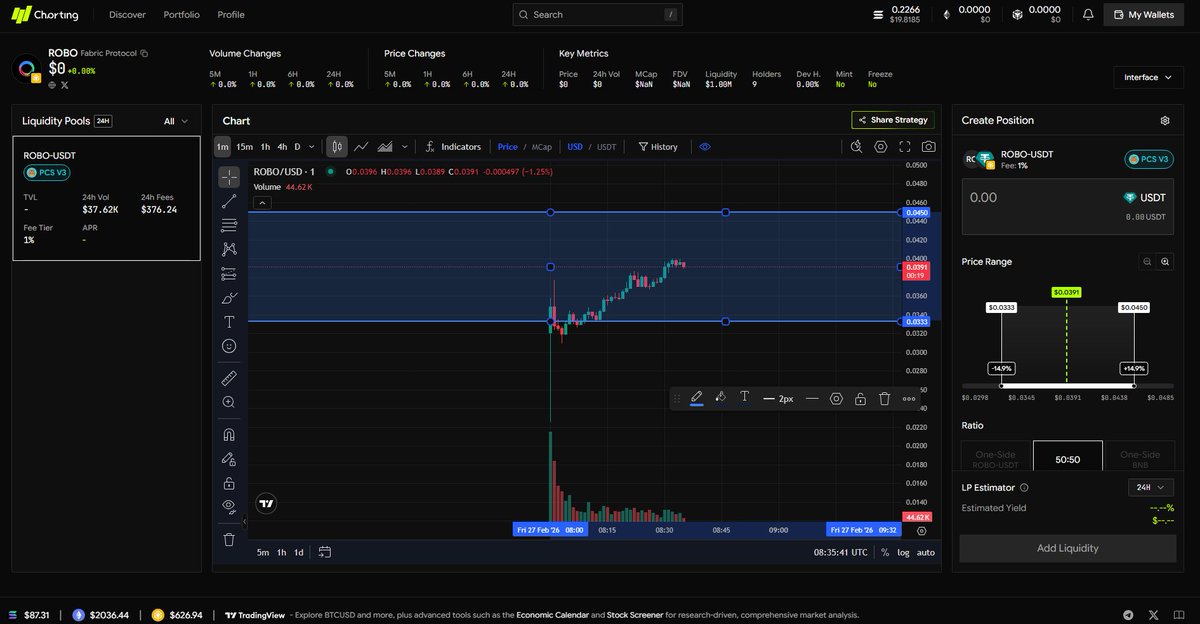
Task: Switch chart currency to USDT
Action: [607, 147]
